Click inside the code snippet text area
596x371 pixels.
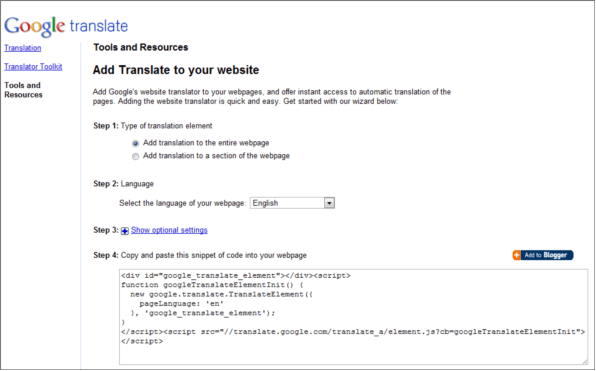(353, 317)
